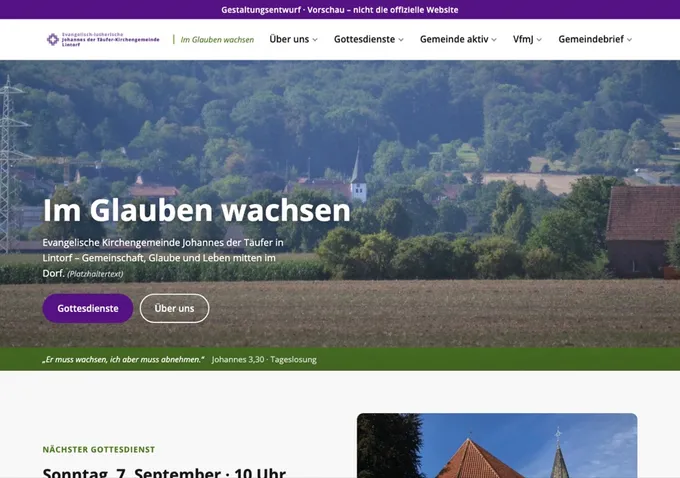This screenshot has height=478, width=680.
Task: Click the purple cross church logo icon
Action: coord(53,39)
